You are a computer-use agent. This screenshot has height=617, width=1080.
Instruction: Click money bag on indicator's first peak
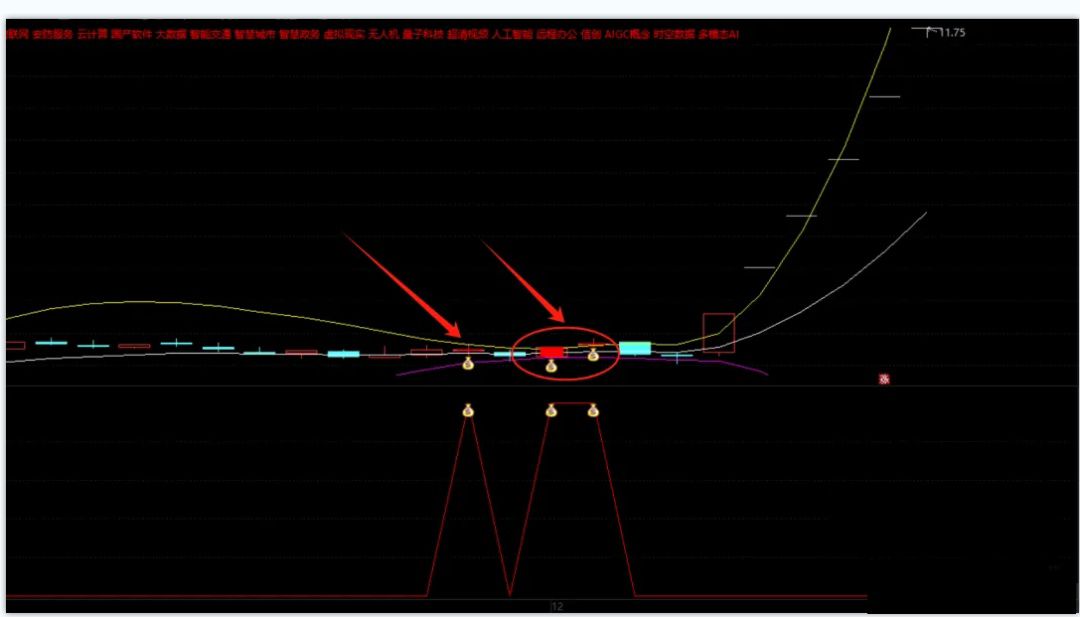point(468,411)
